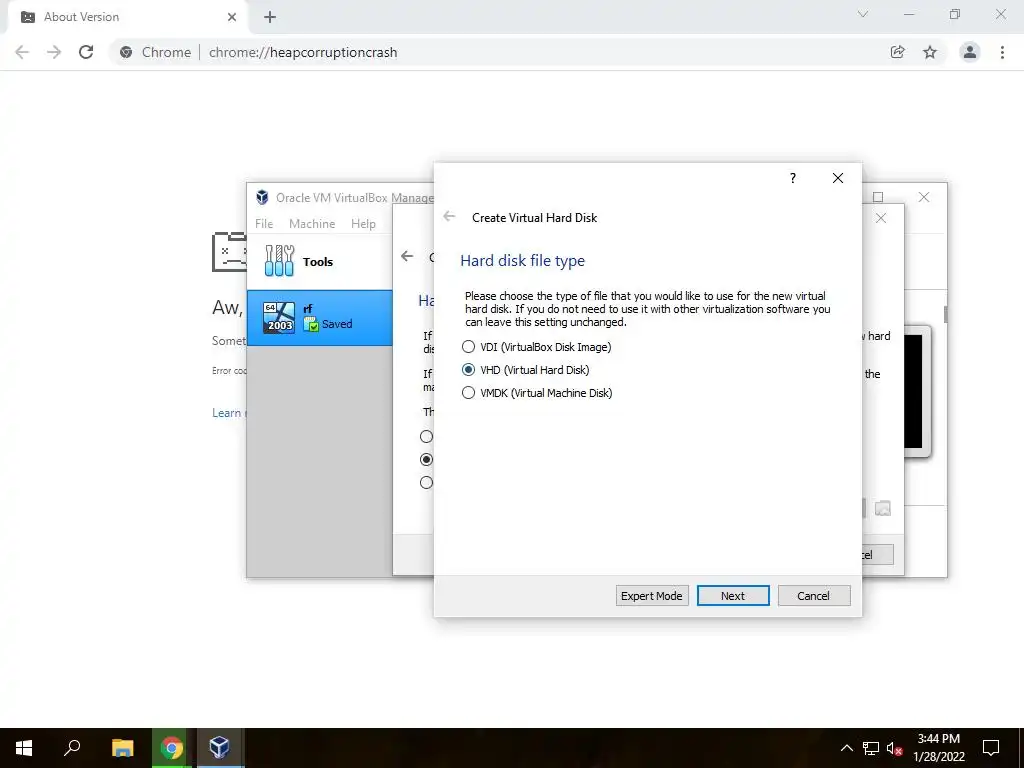Image resolution: width=1024 pixels, height=768 pixels.
Task: Click the VM state thumbnail in VirtualBox Manager
Action: coord(917,391)
